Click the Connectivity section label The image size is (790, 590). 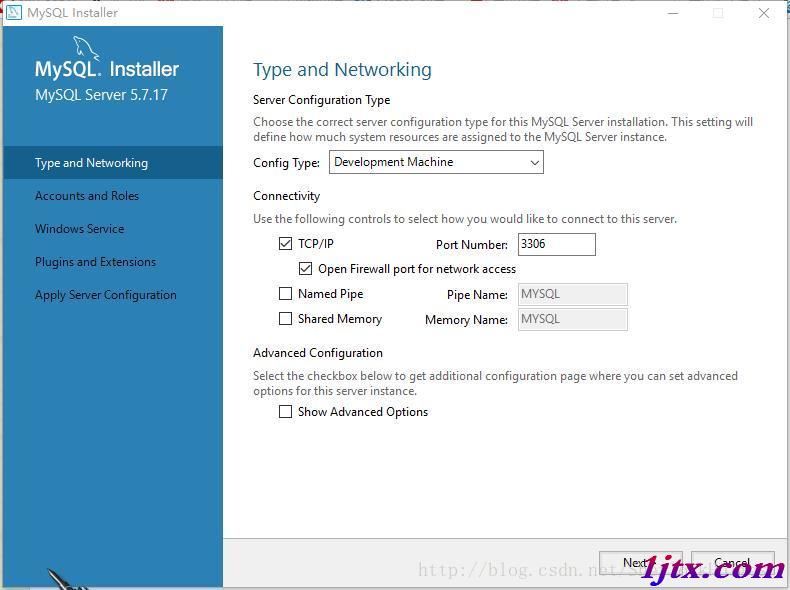(x=287, y=195)
